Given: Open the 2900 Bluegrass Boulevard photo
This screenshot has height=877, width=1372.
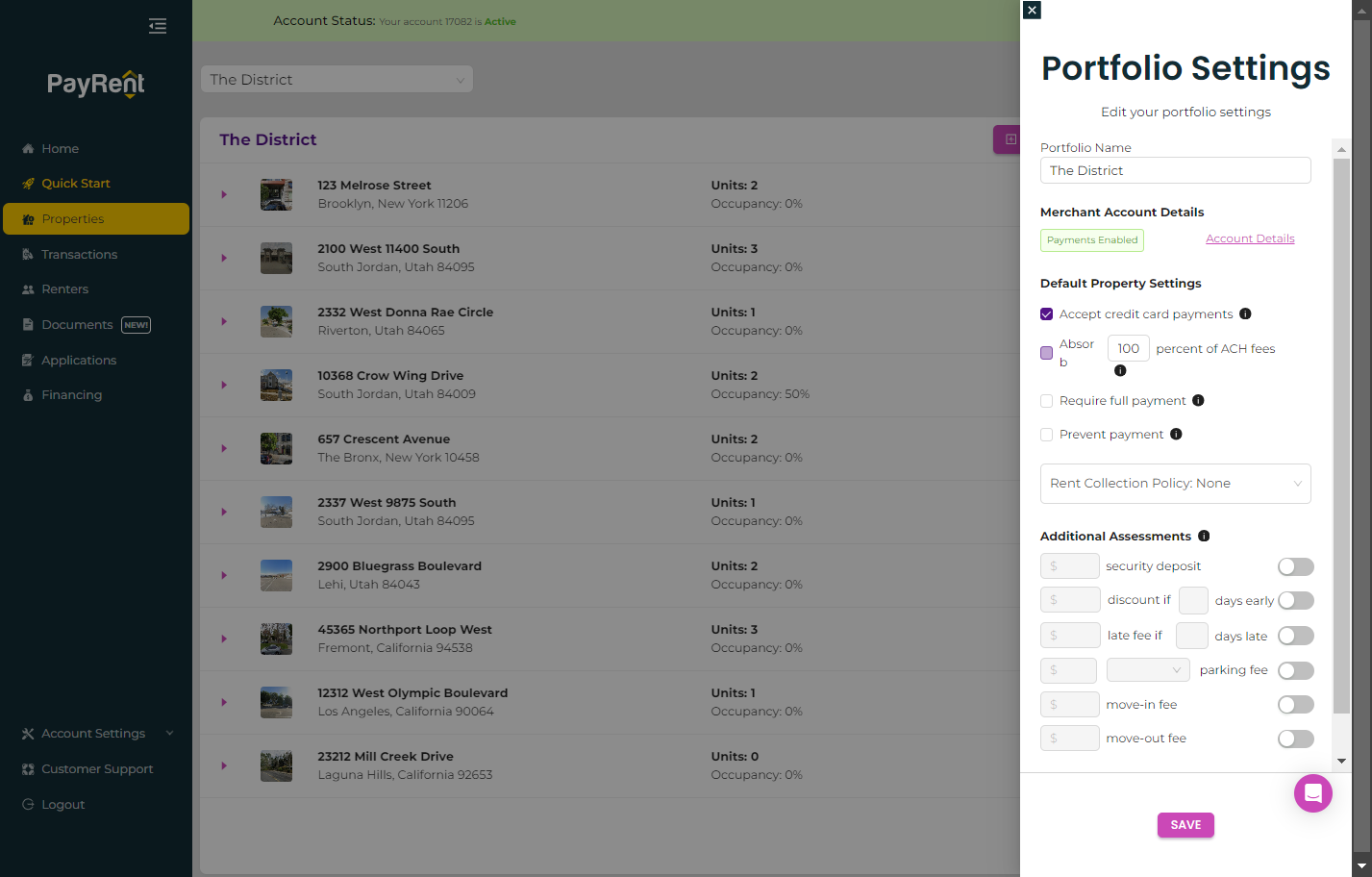Looking at the screenshot, I should (x=276, y=575).
